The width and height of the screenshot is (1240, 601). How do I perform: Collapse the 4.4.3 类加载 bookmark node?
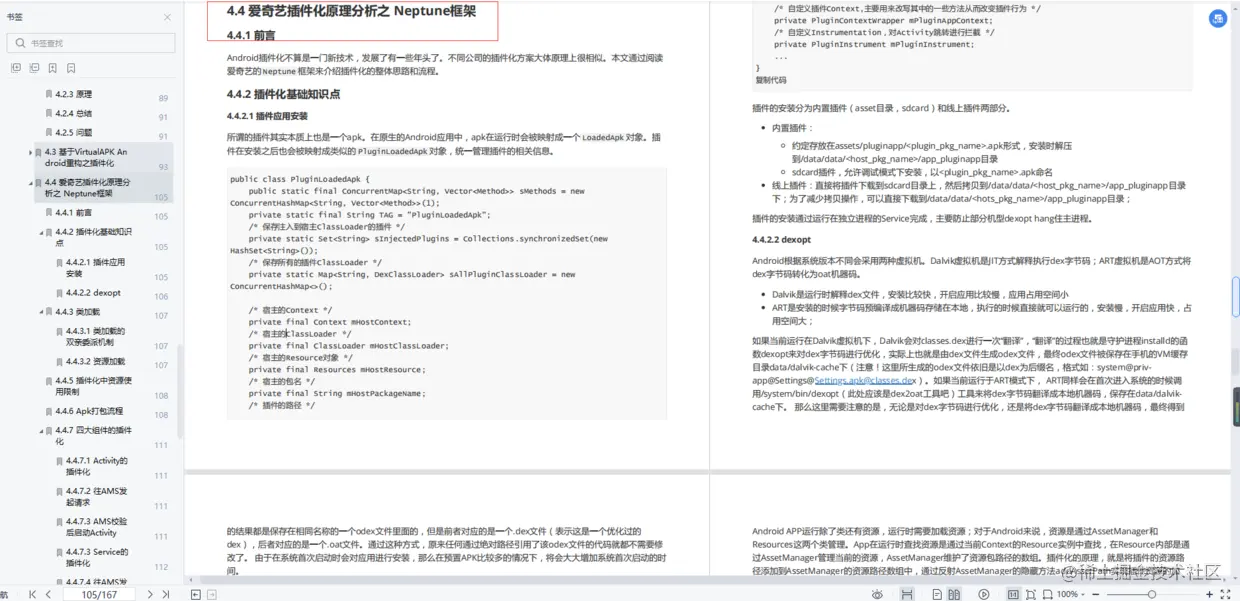41,312
